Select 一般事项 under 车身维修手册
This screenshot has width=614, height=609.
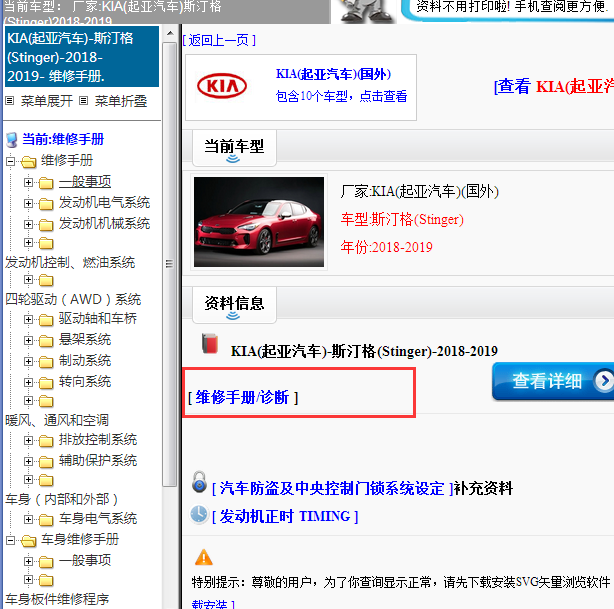coord(85,560)
